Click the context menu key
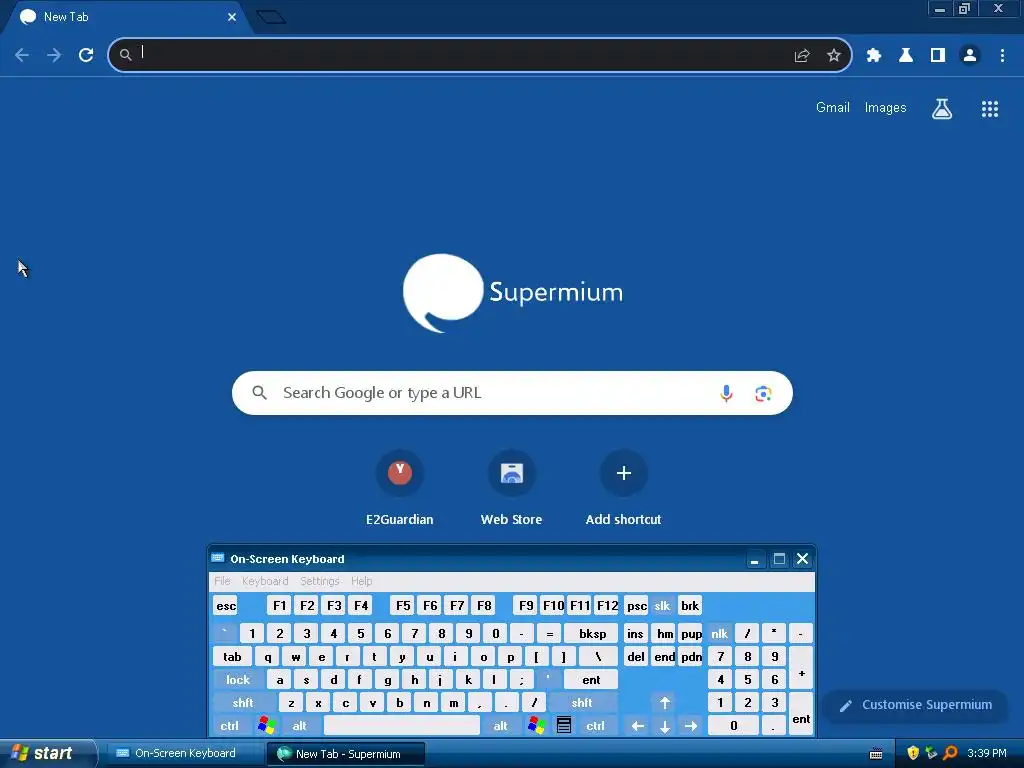The width and height of the screenshot is (1024, 768). 564,726
